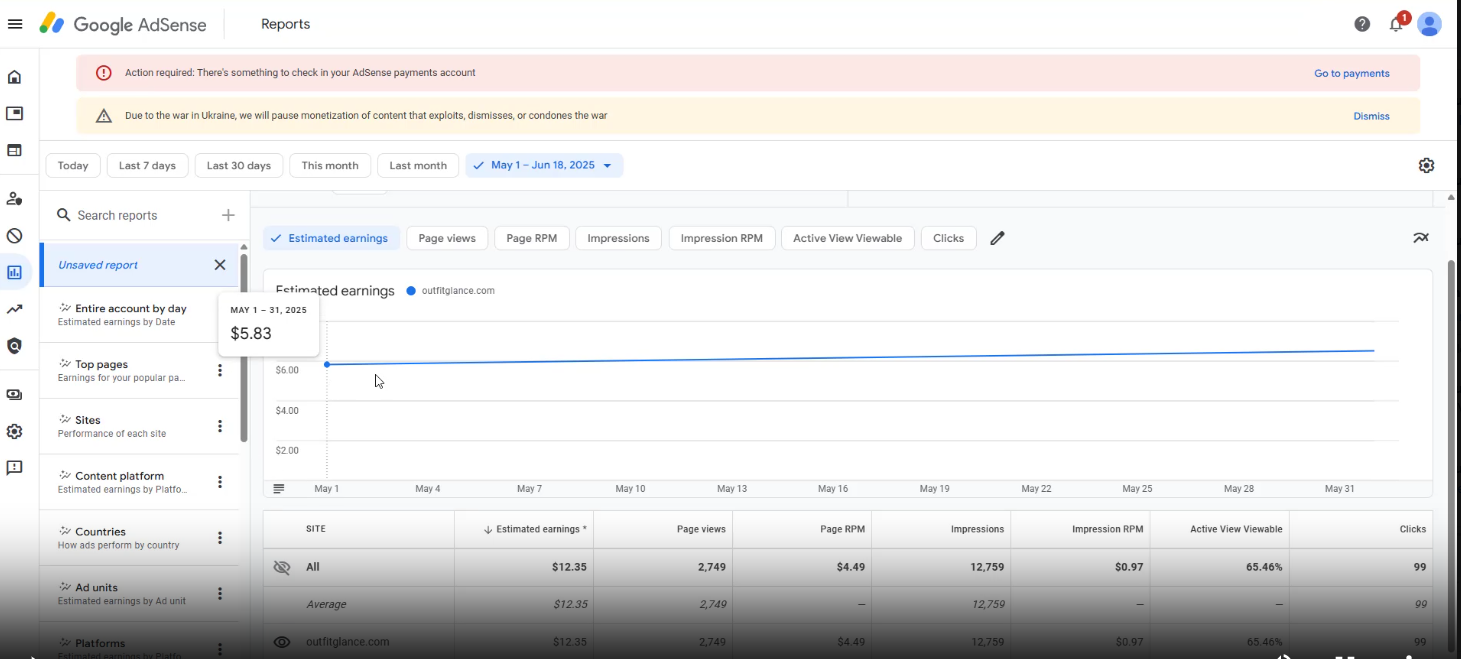Viewport: 1461px width, 659px height.
Task: Open the Content platform report
Action: pos(130,482)
